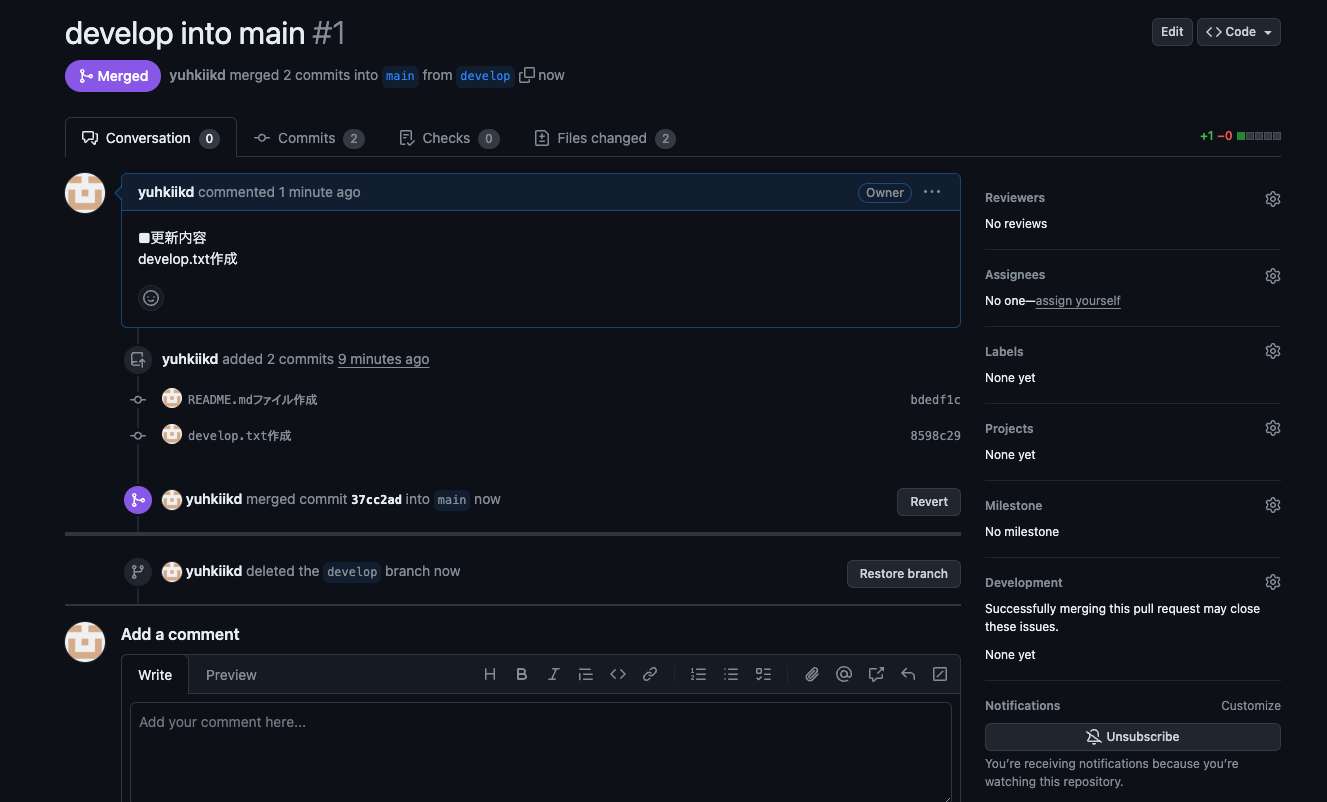Viewport: 1327px width, 802px height.
Task: Click the avatar next to Add a comment
Action: point(85,642)
